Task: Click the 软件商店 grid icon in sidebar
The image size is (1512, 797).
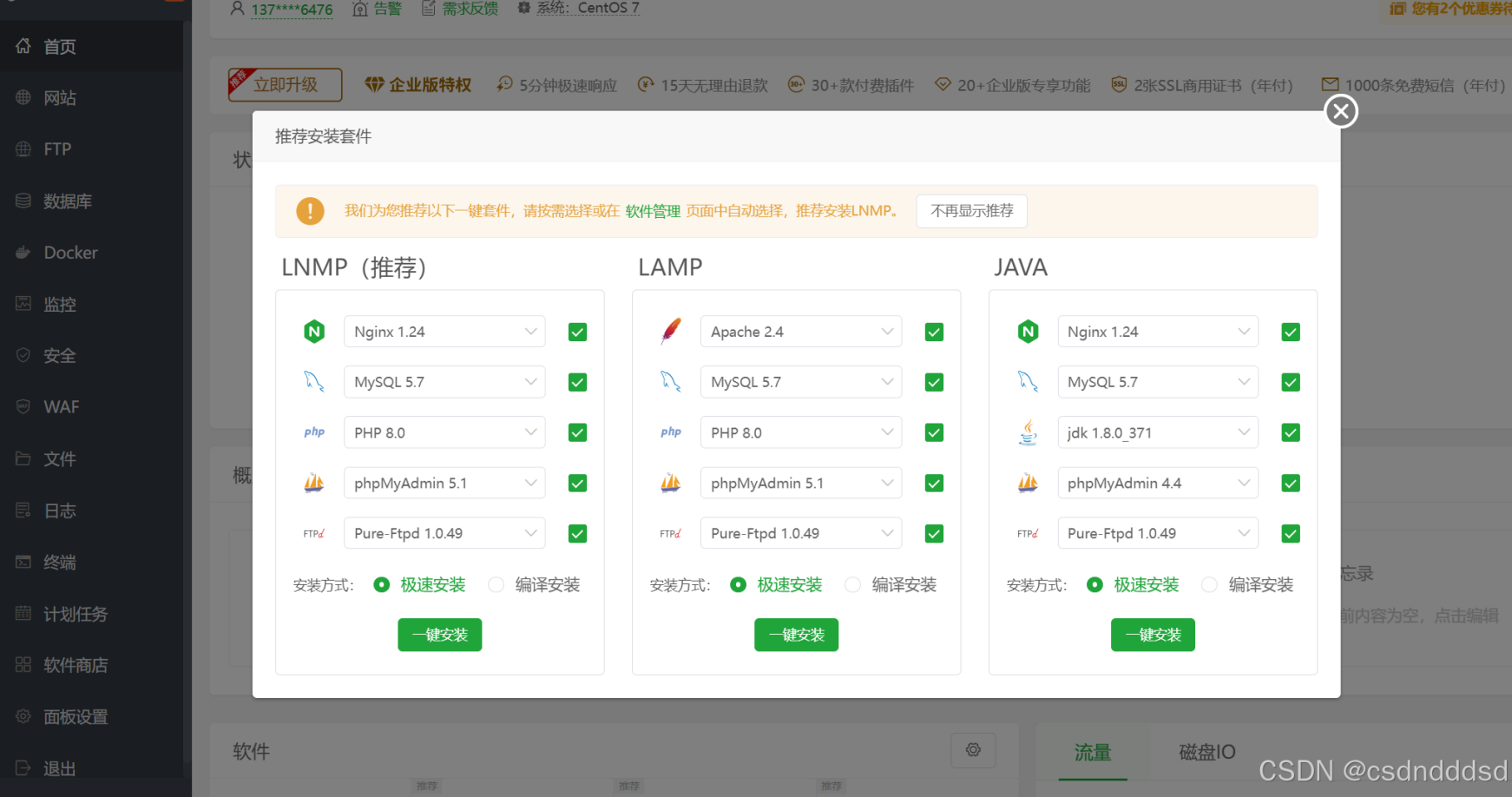Action: click(23, 665)
